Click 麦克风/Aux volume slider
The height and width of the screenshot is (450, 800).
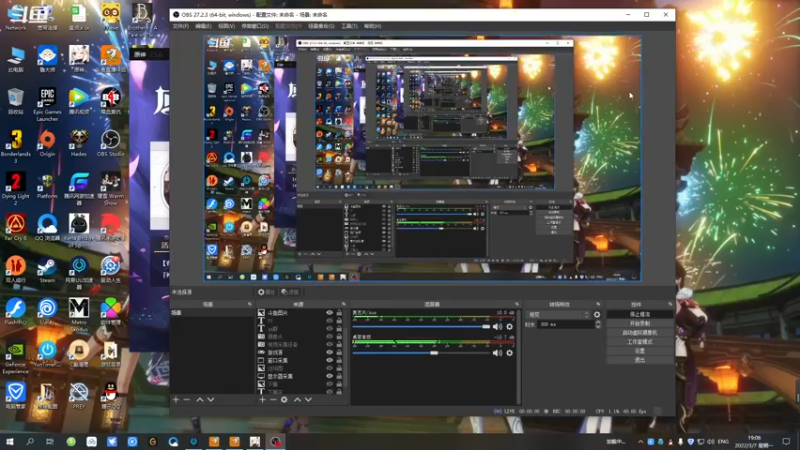[421, 327]
